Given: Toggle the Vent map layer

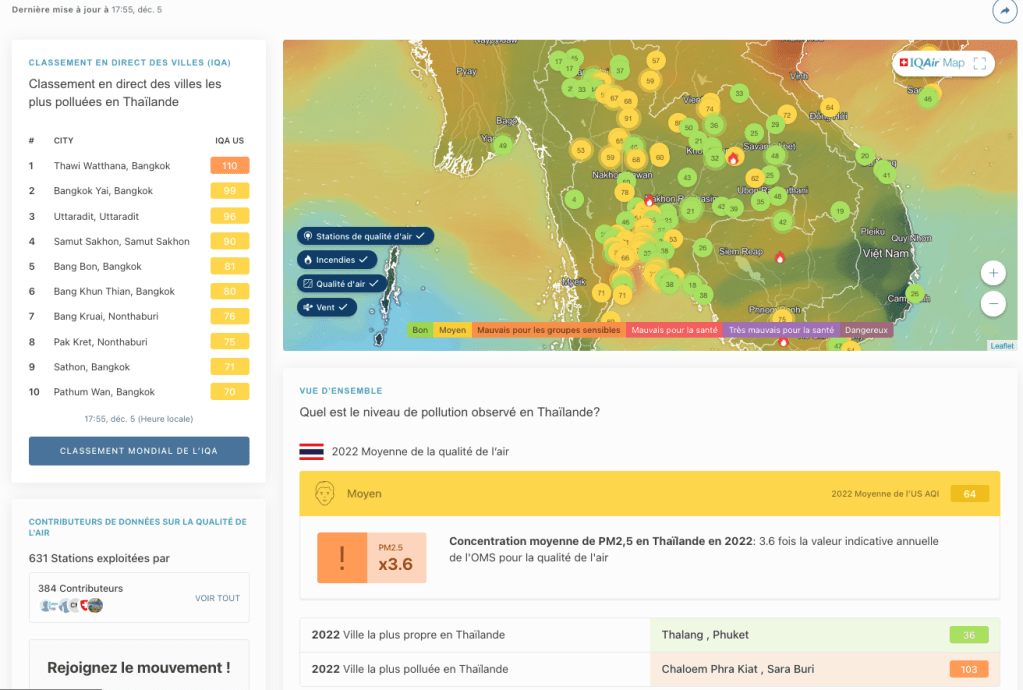Looking at the screenshot, I should 327,307.
